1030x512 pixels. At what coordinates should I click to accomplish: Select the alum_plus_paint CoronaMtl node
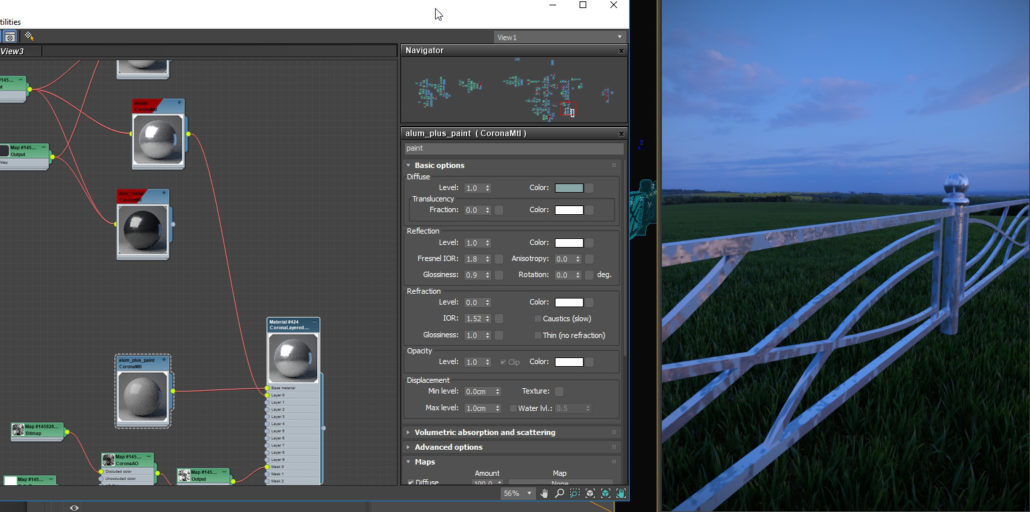tap(143, 391)
